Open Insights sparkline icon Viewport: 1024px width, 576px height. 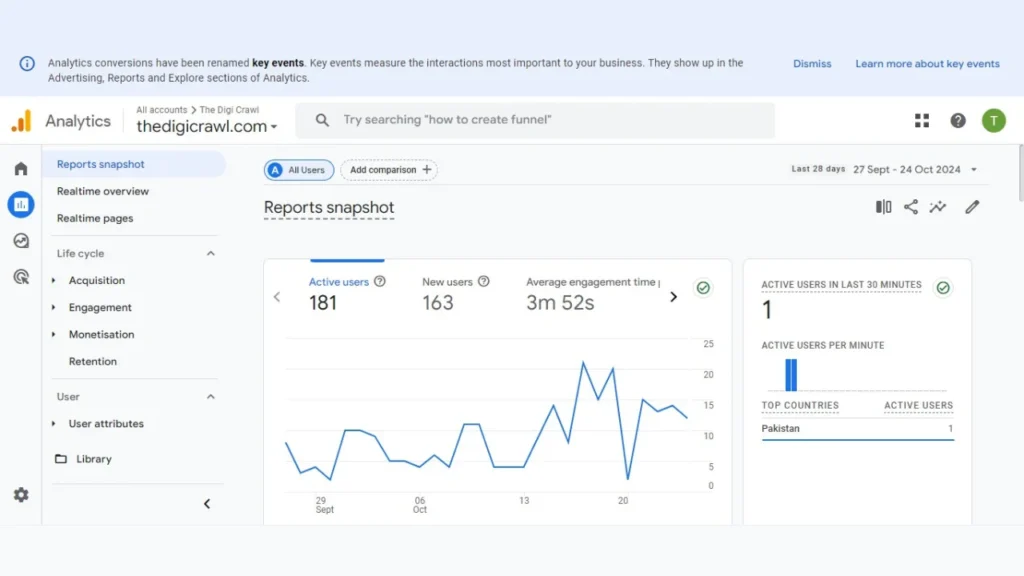click(938, 207)
